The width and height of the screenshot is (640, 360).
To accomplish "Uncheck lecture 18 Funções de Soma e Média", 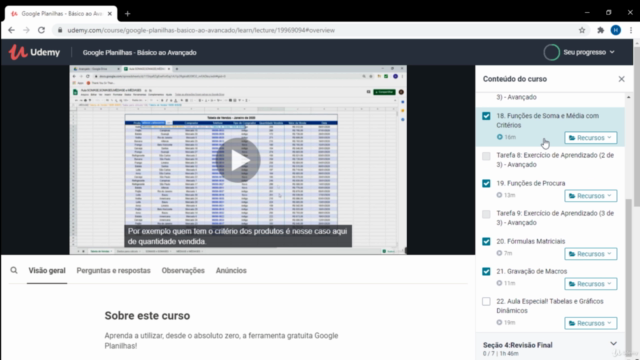I will pos(486,116).
